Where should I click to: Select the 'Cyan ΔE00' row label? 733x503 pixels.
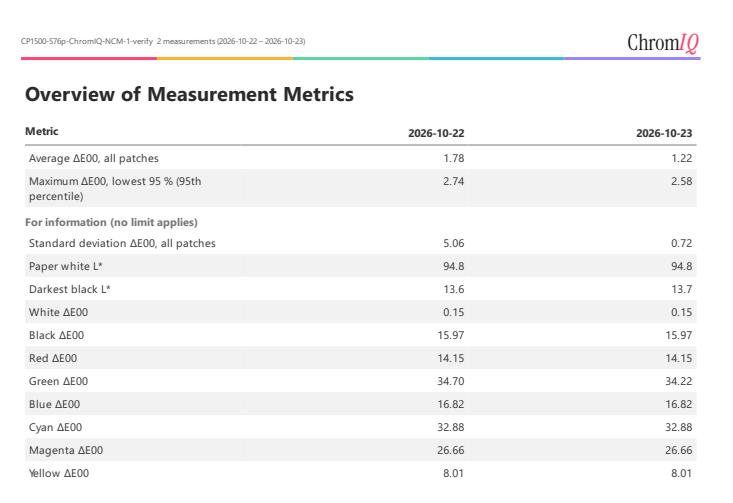pos(55,427)
